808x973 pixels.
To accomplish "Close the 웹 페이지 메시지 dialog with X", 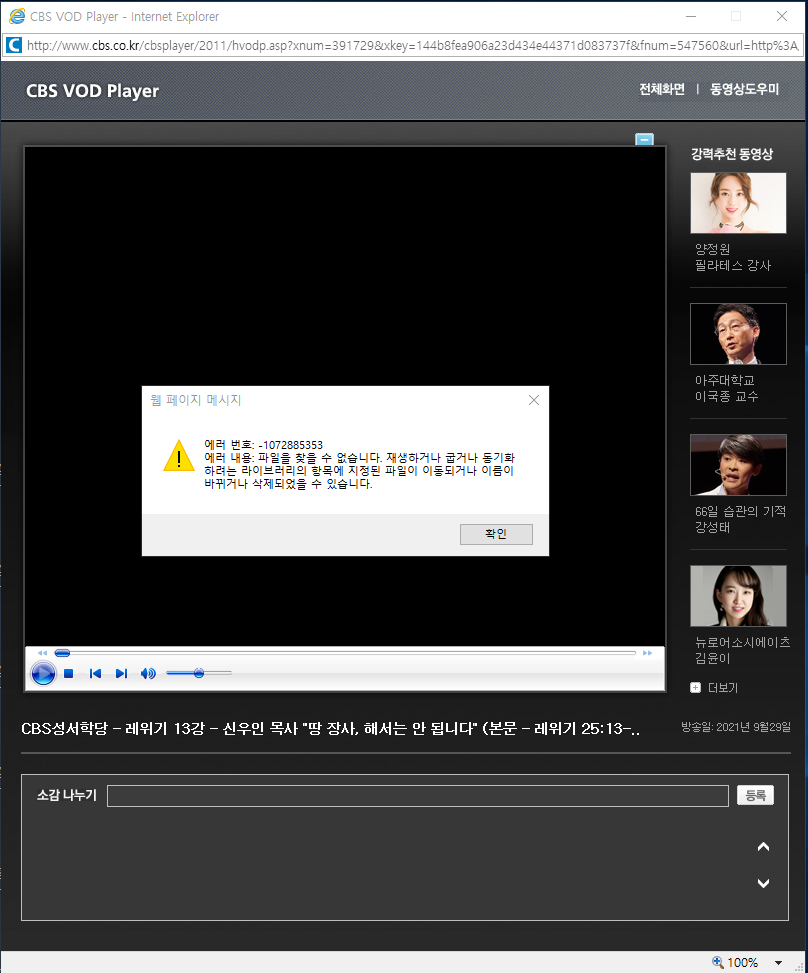I will point(533,400).
